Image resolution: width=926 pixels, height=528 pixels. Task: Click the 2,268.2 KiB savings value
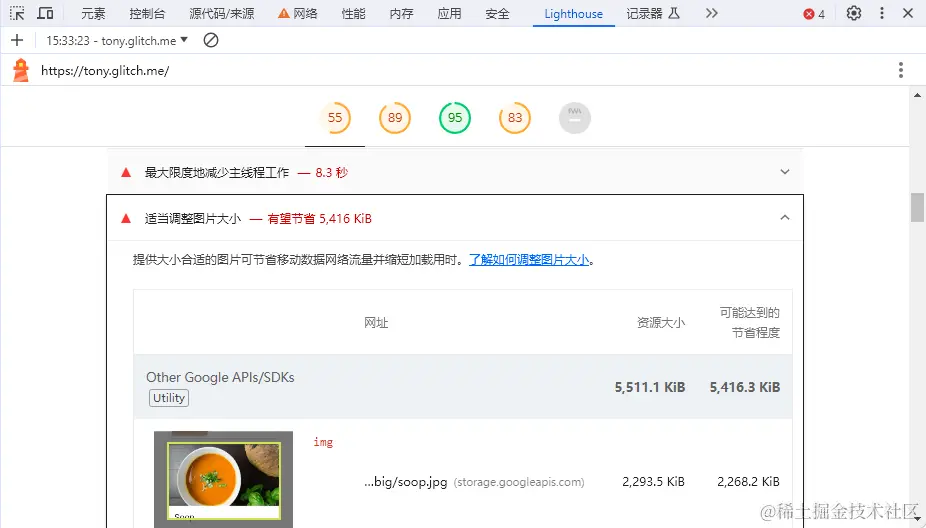(748, 482)
